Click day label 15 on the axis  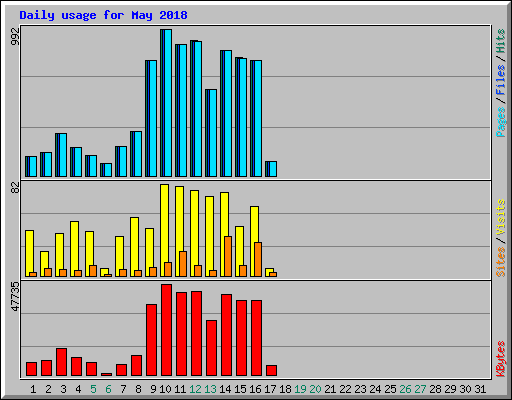click(x=240, y=389)
